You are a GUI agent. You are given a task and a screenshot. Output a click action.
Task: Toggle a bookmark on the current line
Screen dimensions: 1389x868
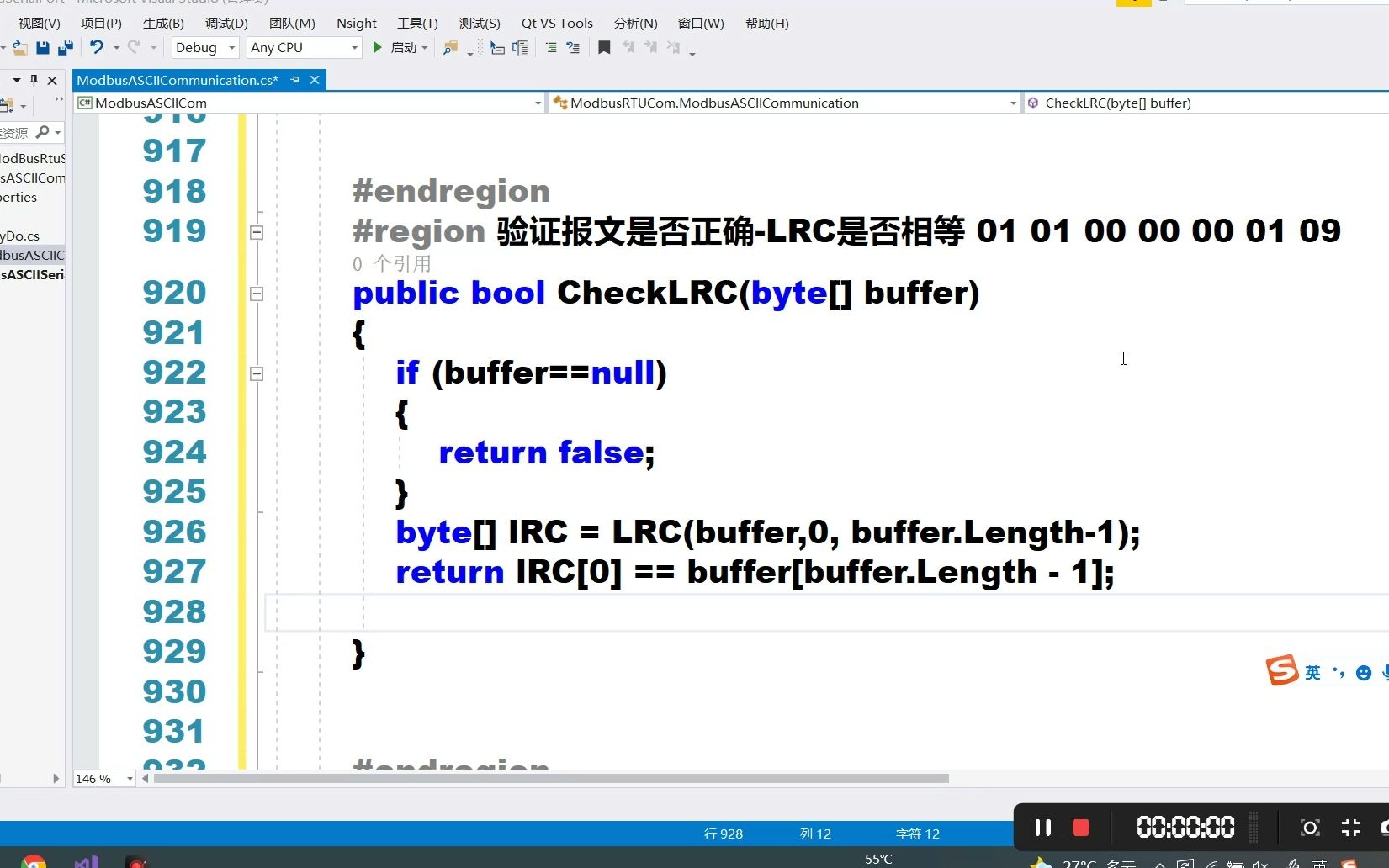coord(604,48)
